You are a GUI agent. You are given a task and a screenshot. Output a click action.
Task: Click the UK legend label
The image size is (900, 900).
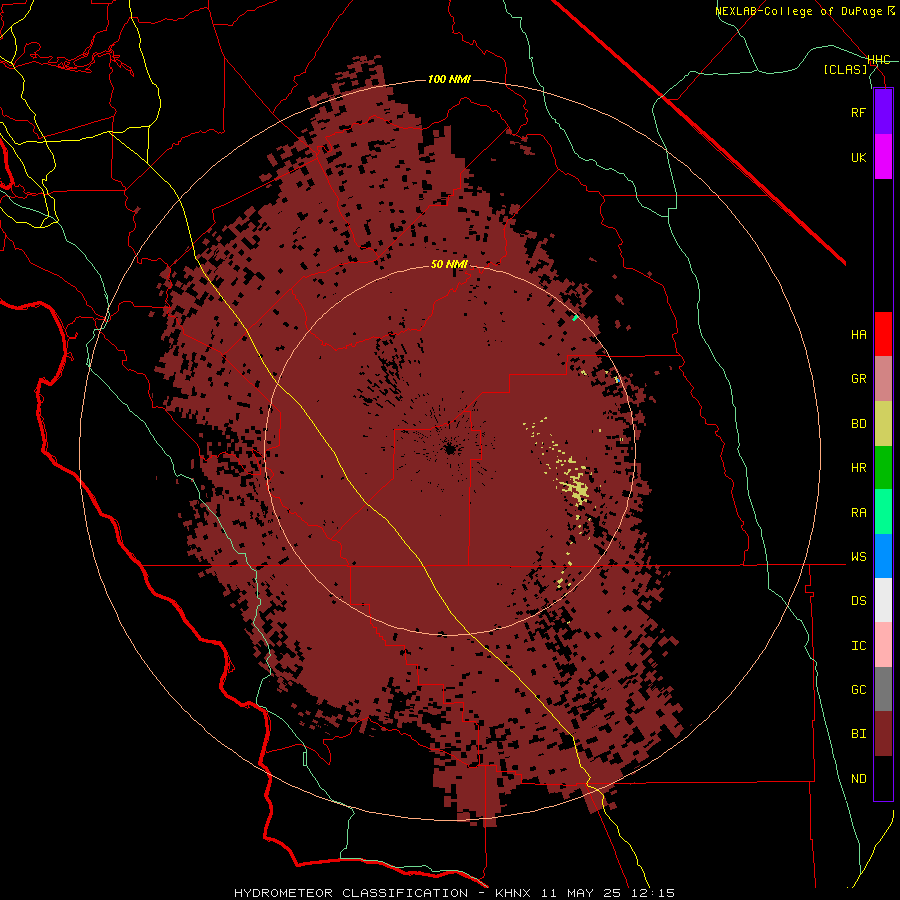[858, 157]
